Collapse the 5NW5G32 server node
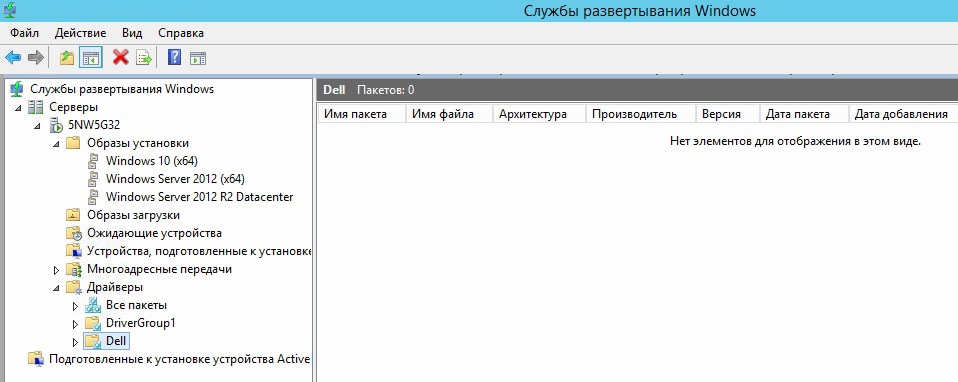The height and width of the screenshot is (382, 958). pos(37,126)
